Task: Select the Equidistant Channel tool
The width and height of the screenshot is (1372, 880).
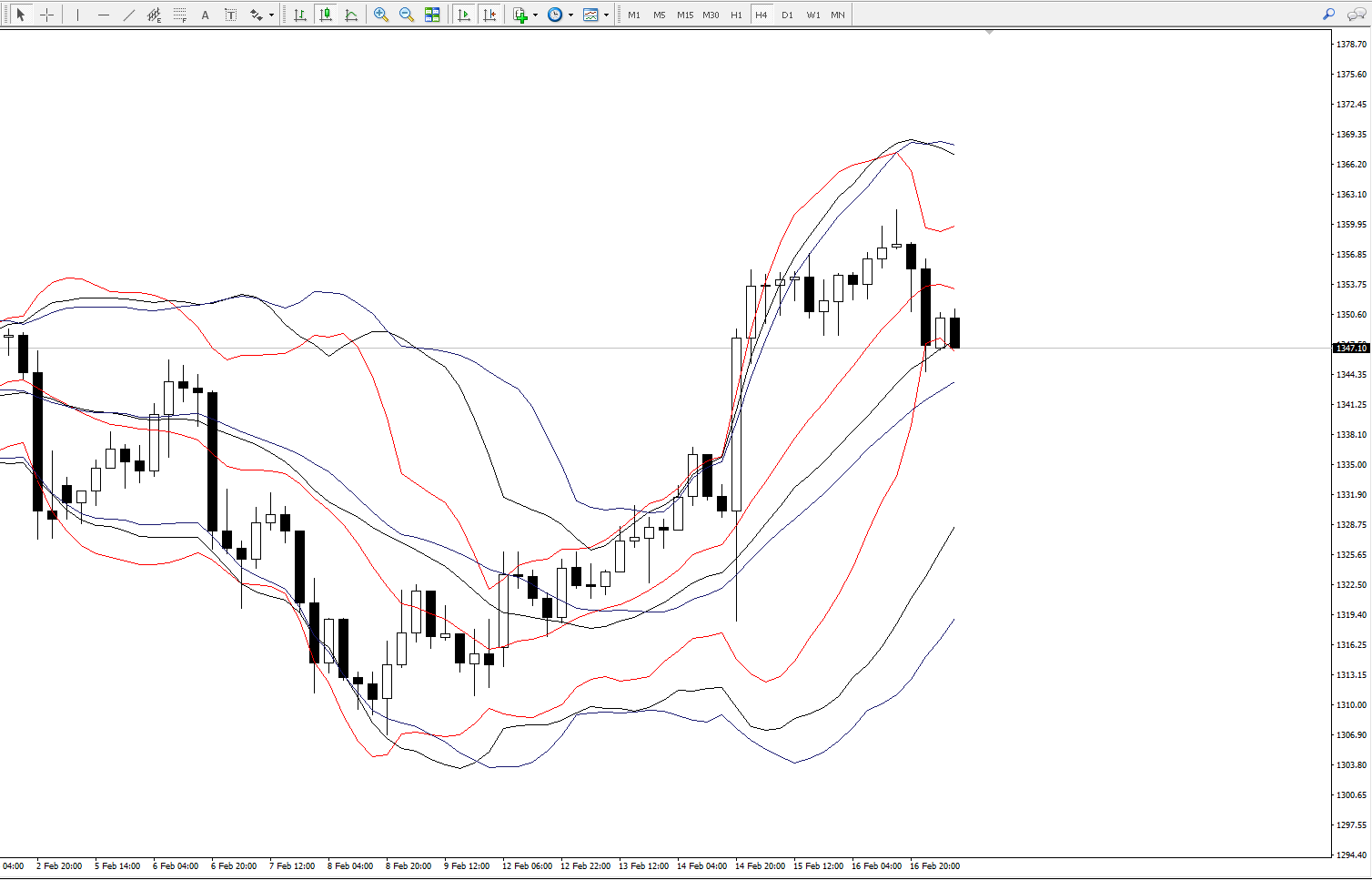Action: pos(154,15)
